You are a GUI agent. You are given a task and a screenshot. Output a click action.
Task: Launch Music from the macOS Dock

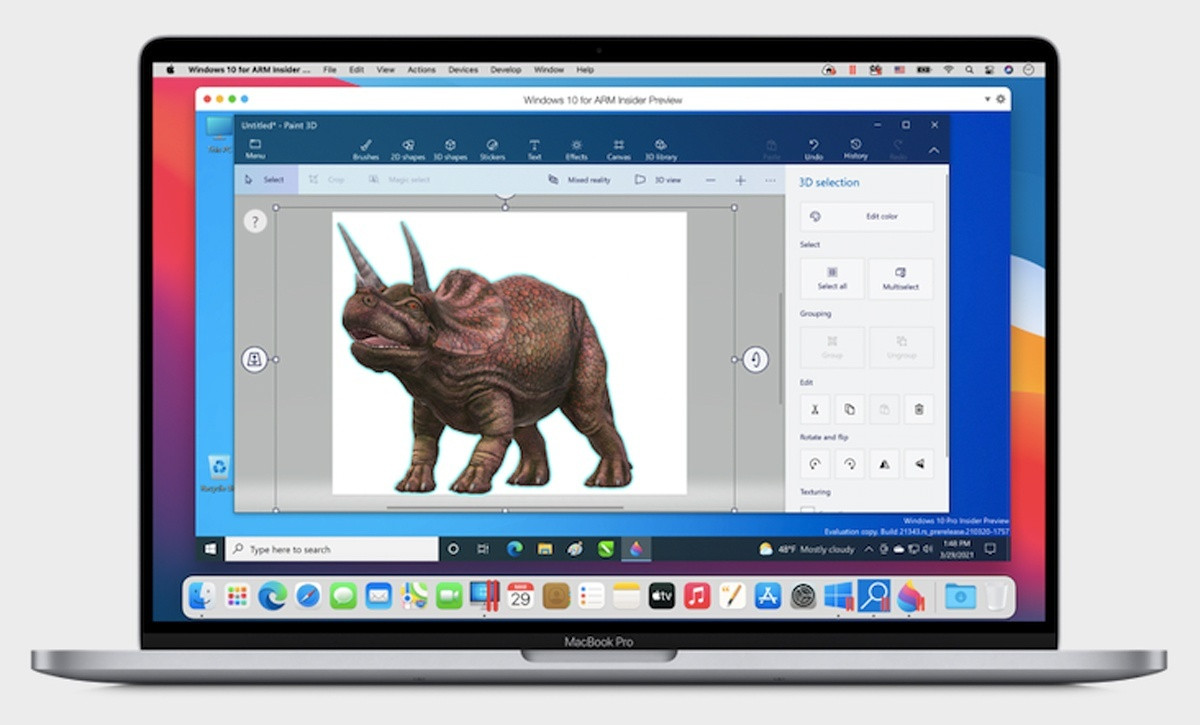click(697, 596)
